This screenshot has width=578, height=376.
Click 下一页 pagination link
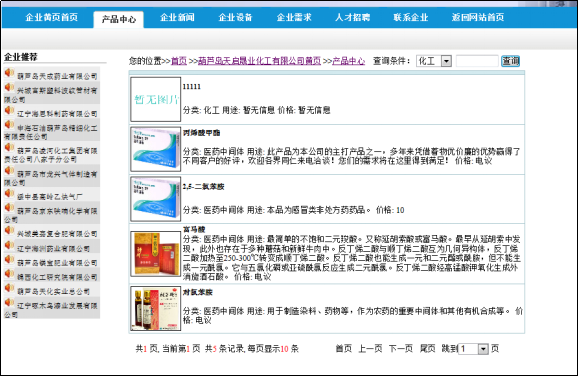pos(401,348)
